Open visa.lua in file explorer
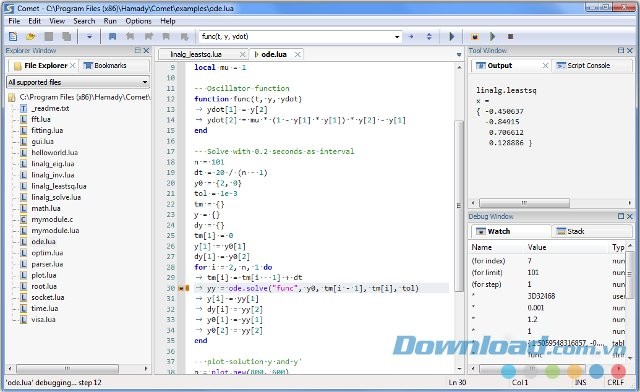The width and height of the screenshot is (640, 392). (x=43, y=319)
